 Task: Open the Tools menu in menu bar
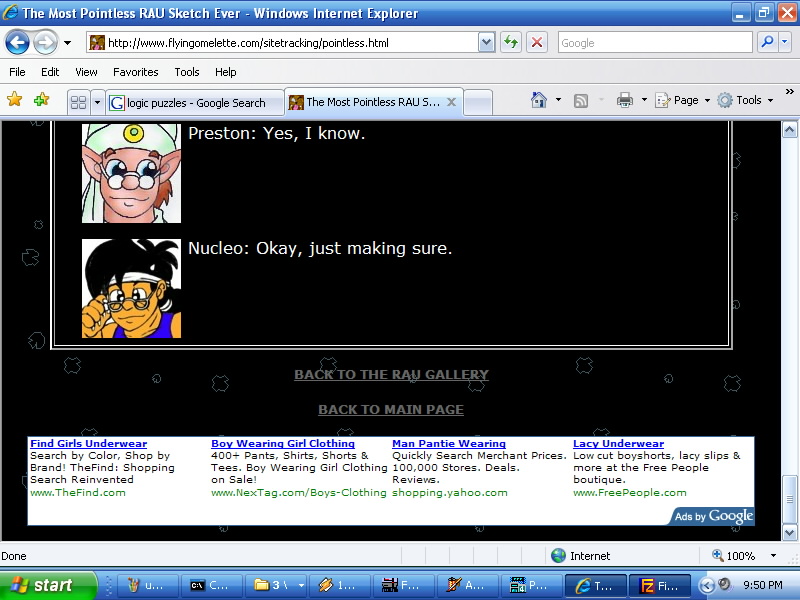coord(187,72)
